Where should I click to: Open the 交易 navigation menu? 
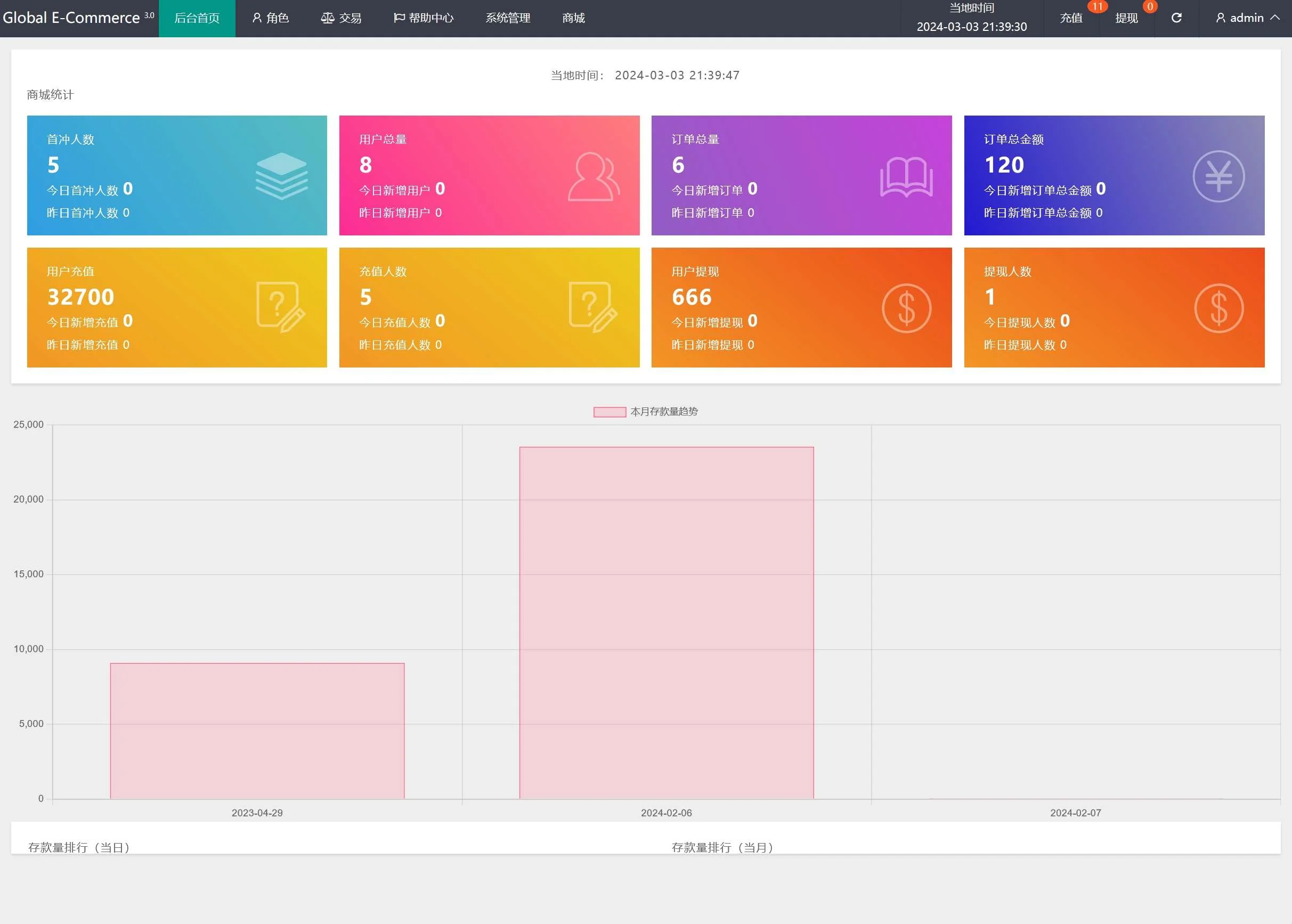point(341,18)
